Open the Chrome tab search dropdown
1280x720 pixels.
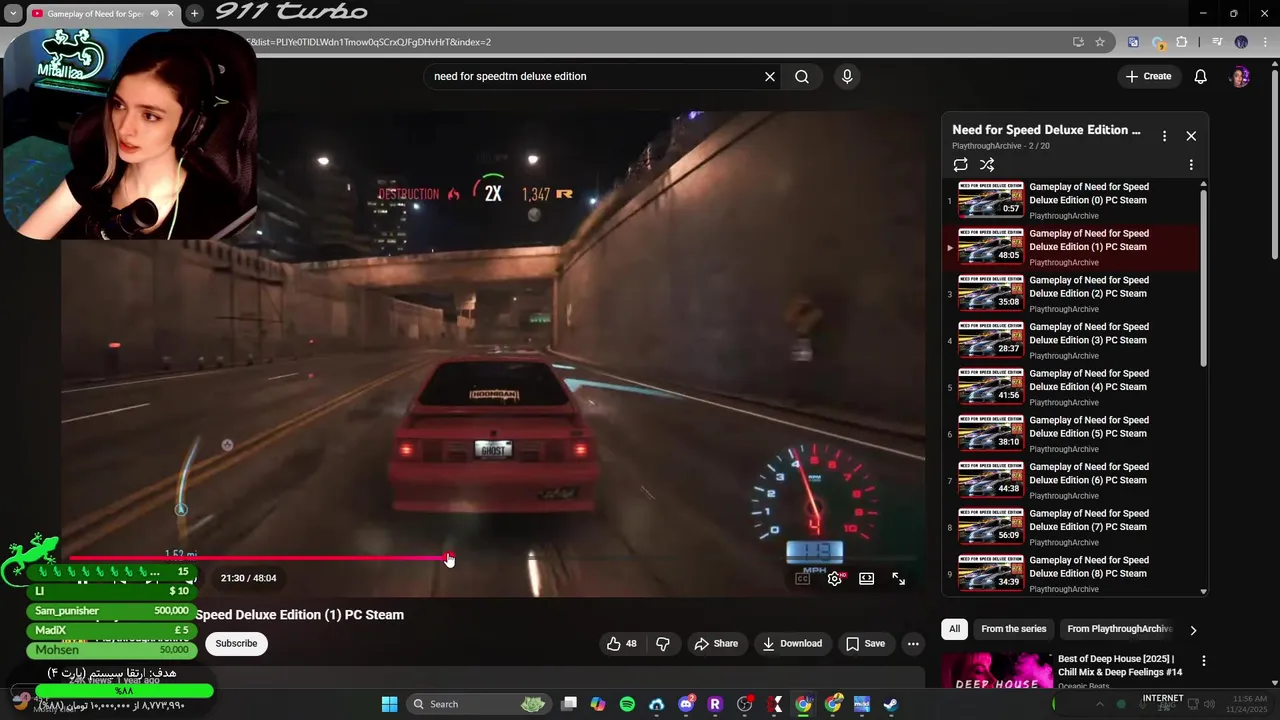[13, 13]
